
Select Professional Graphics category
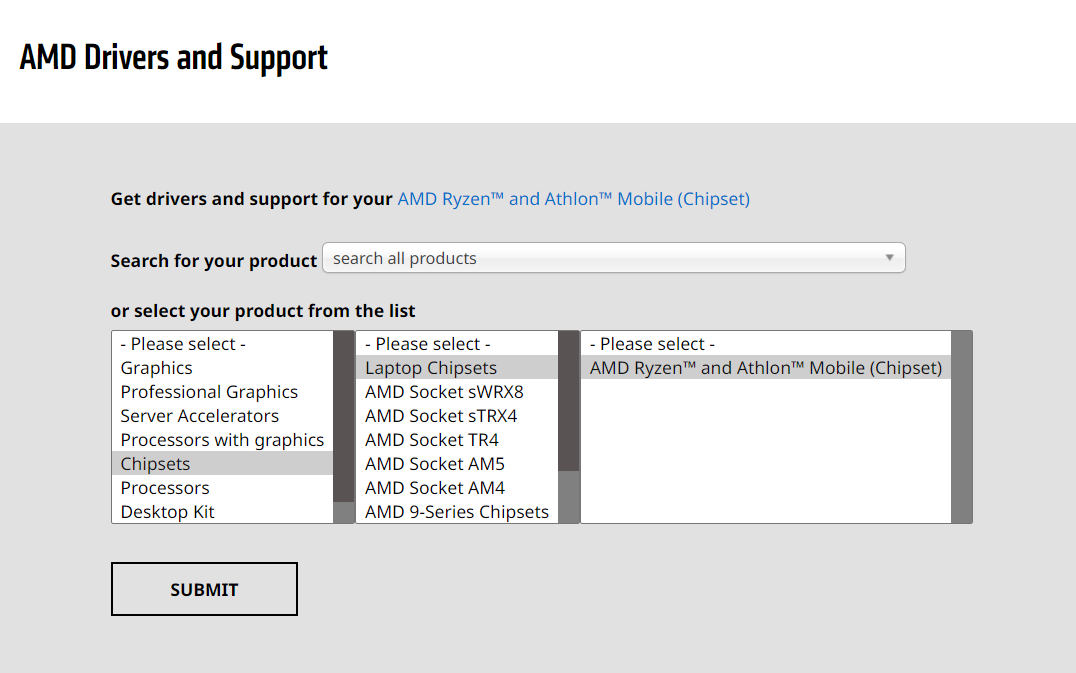coord(209,392)
